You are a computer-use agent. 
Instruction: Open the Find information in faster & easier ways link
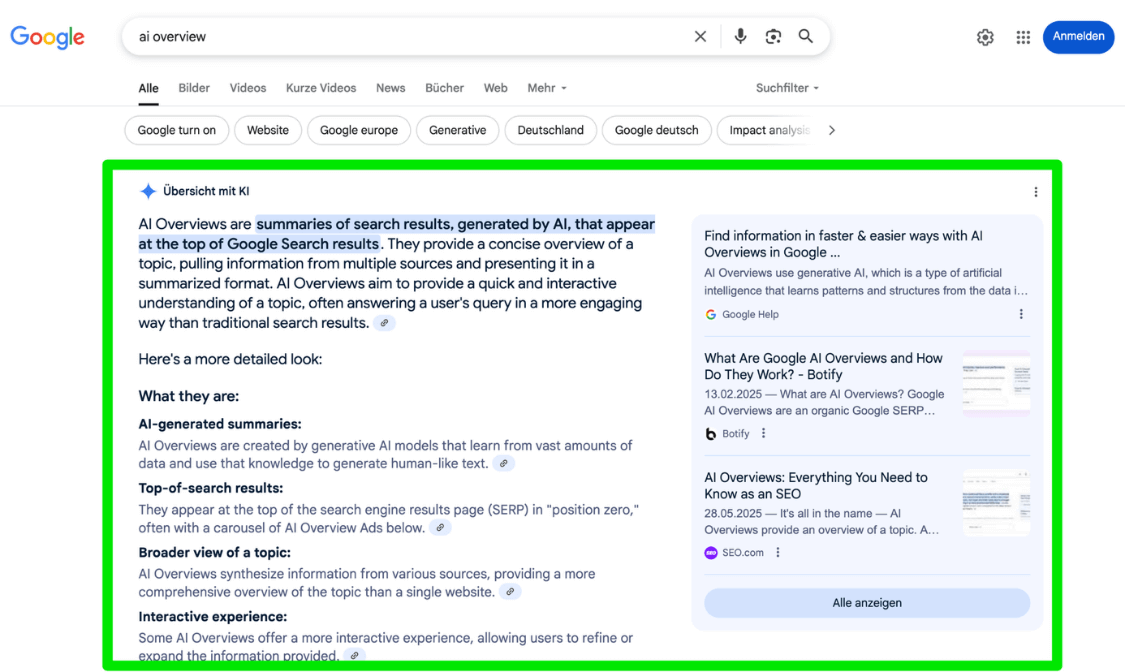[843, 244]
